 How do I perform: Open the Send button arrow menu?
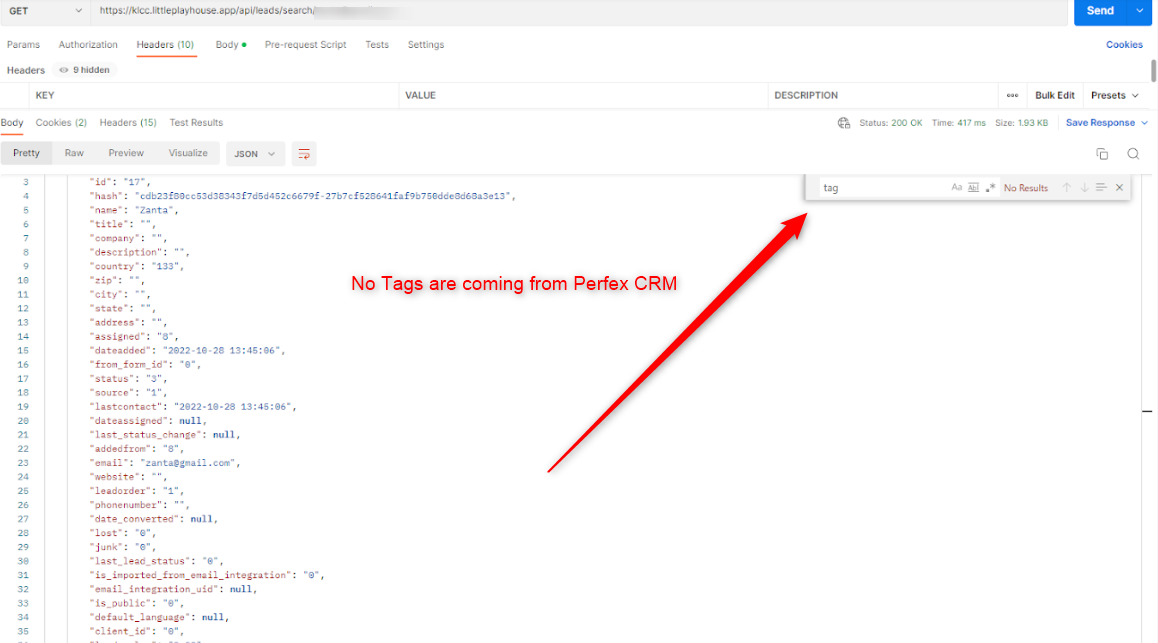click(x=1140, y=11)
